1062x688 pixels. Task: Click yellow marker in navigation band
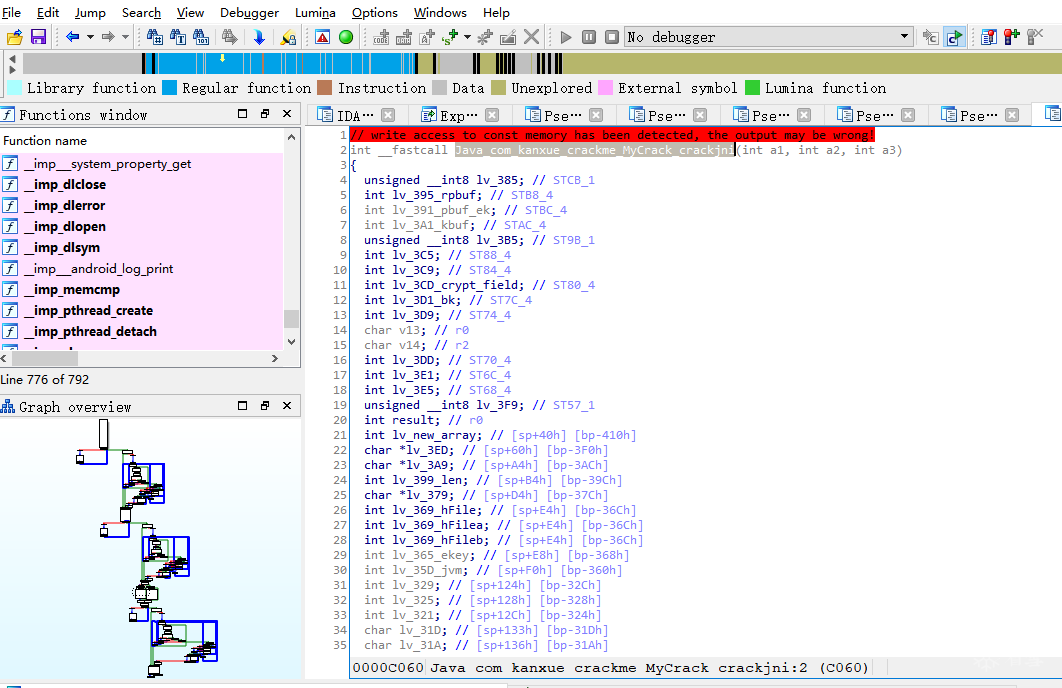point(222,58)
